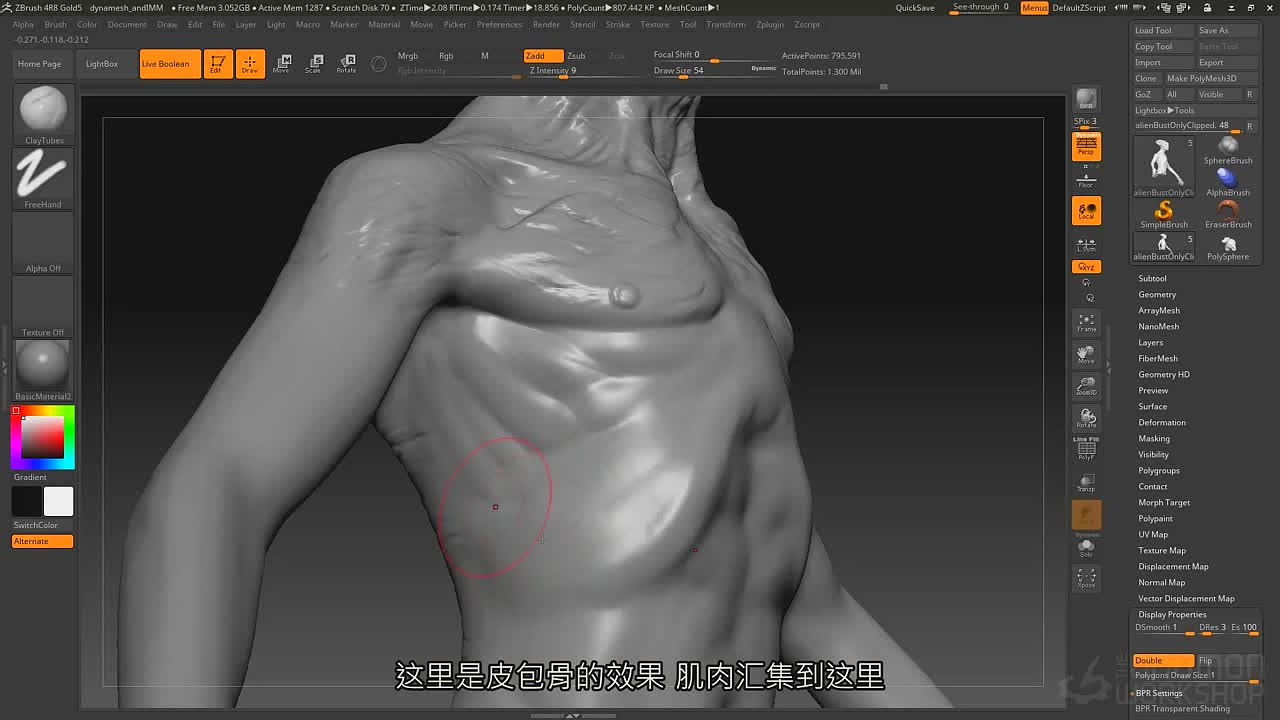Select the SimpleBrush tool icon
1280x720 pixels.
point(1164,214)
